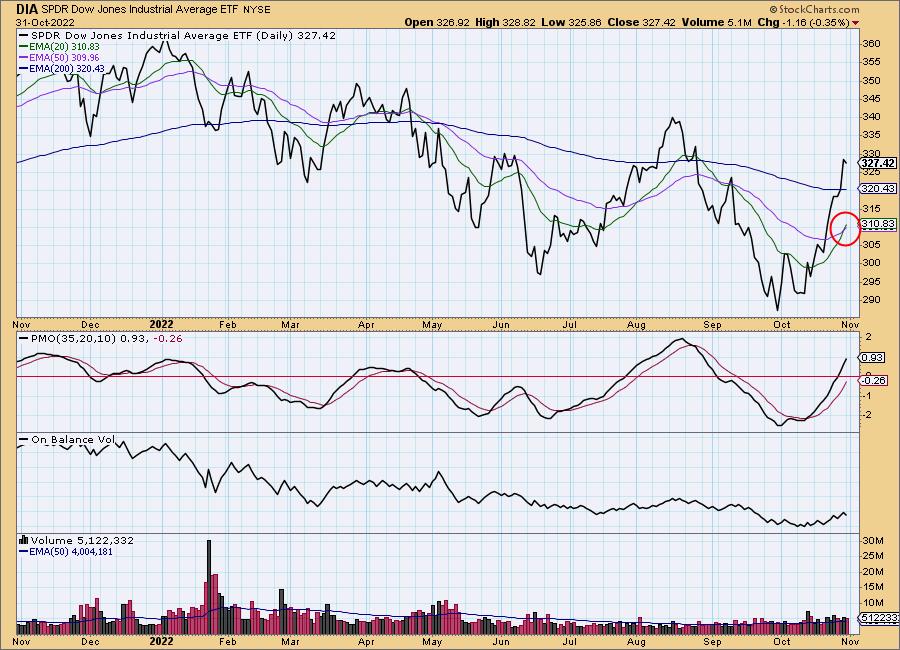Click the 31-Oct-2022 date label
This screenshot has width=900, height=650.
[x=43, y=22]
